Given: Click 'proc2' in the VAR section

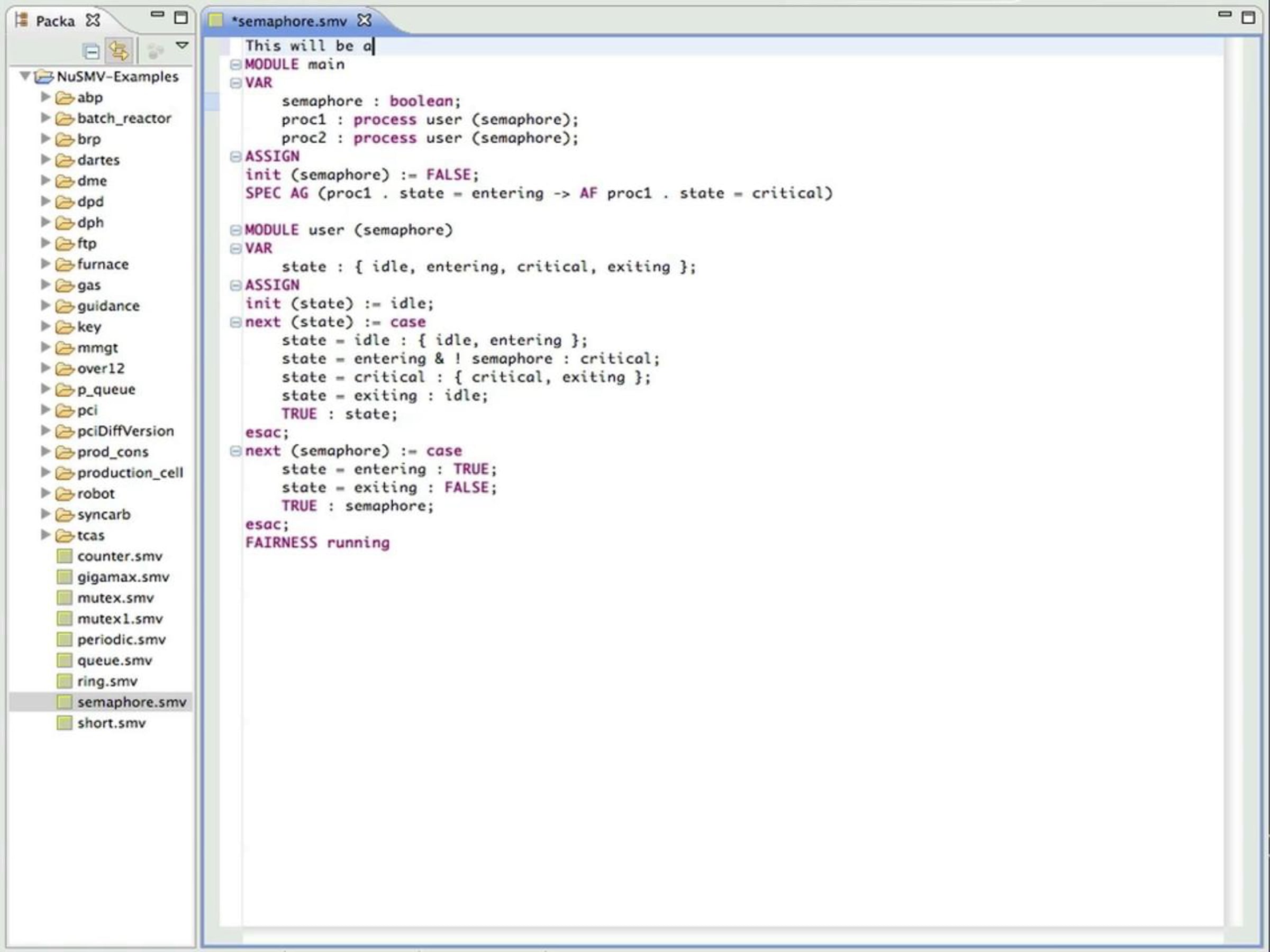Looking at the screenshot, I should pos(304,138).
